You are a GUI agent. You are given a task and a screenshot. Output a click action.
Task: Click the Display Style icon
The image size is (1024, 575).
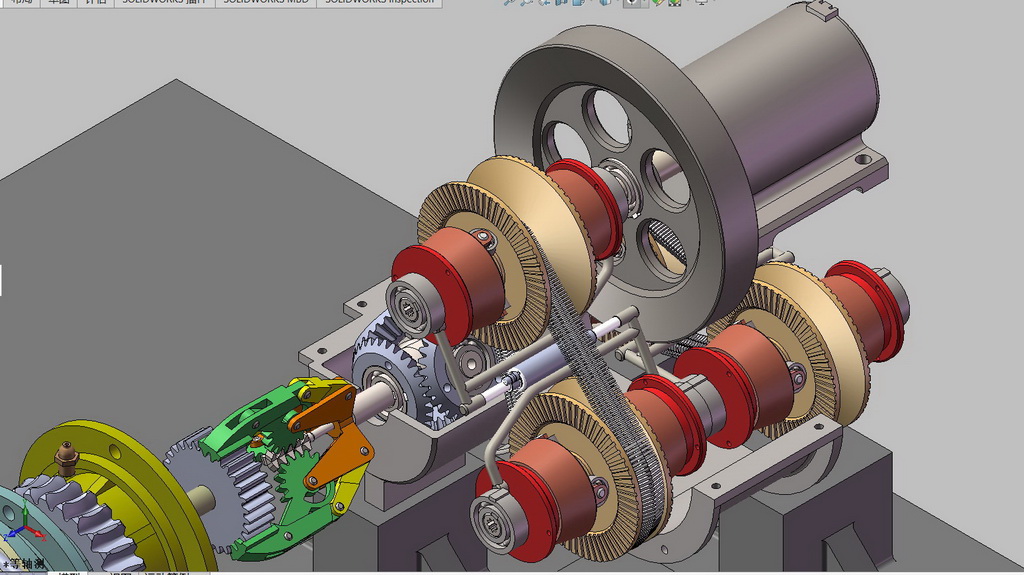[604, 2]
